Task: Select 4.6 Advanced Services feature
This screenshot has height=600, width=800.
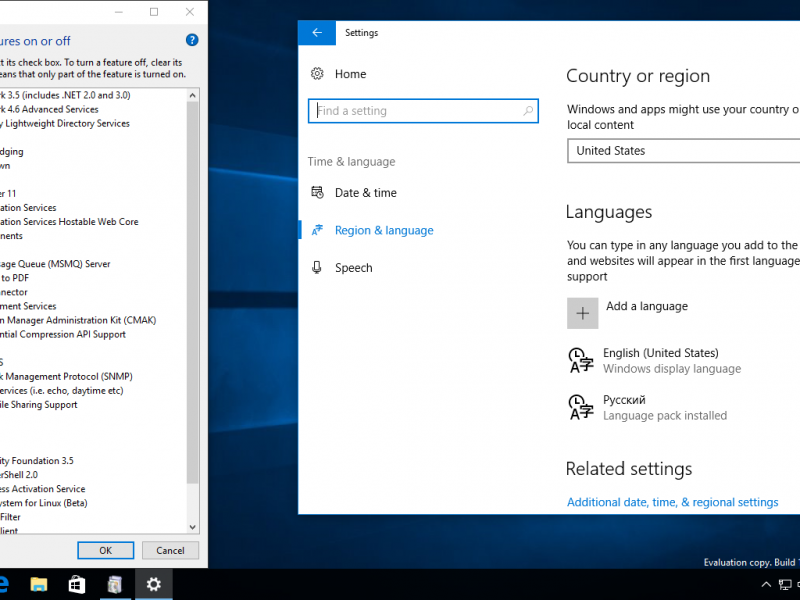Action: point(49,109)
